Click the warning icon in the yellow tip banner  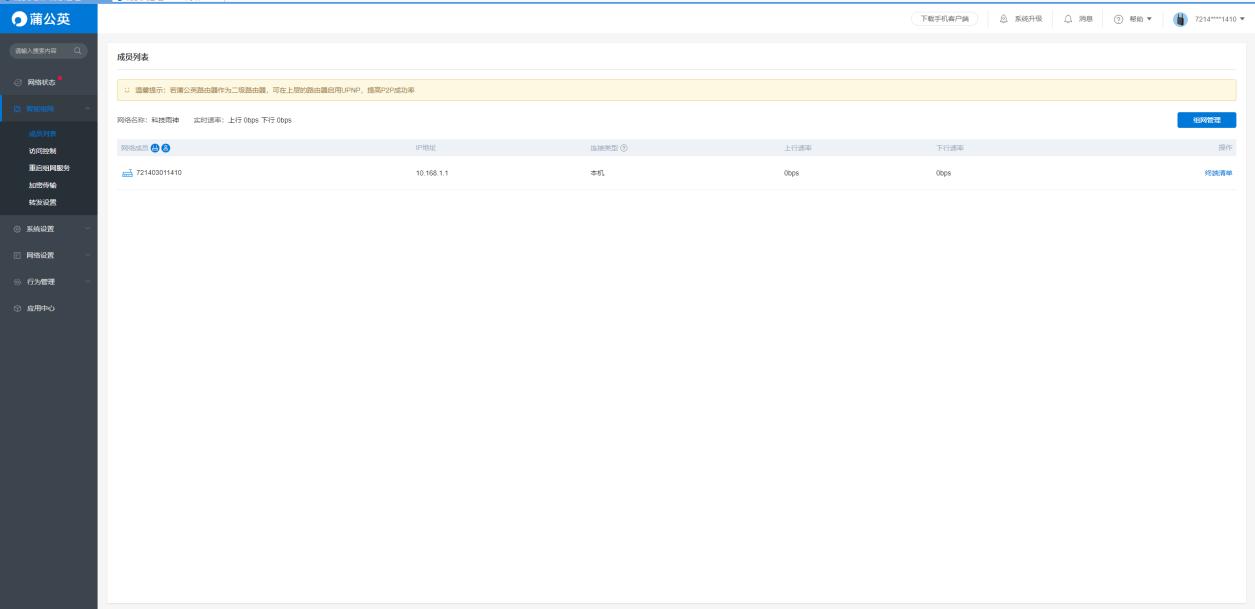[127, 90]
